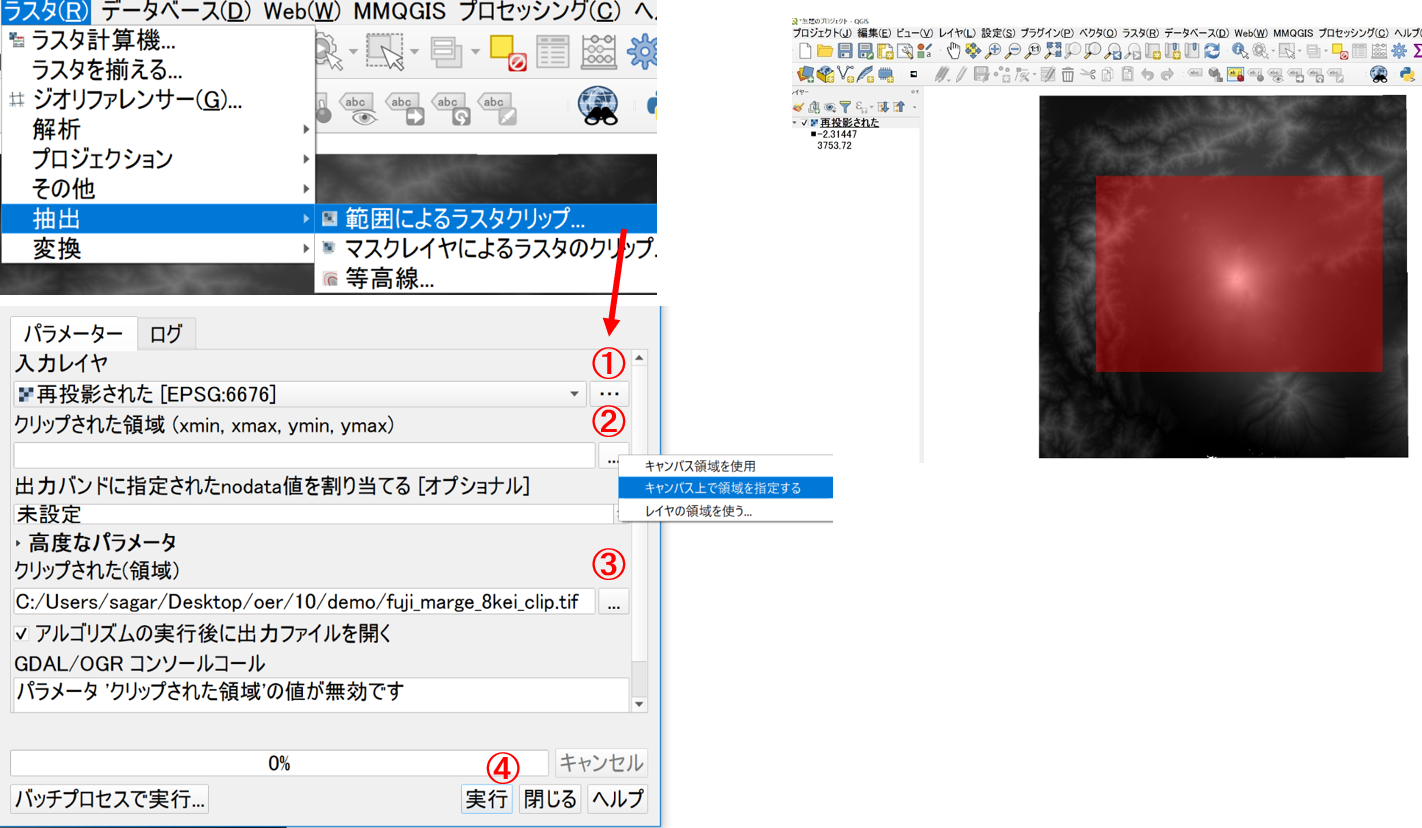Viewport: 1422px width, 828px height.
Task: Select Zoom In magnifier in small QGIS window
Action: pos(992,50)
